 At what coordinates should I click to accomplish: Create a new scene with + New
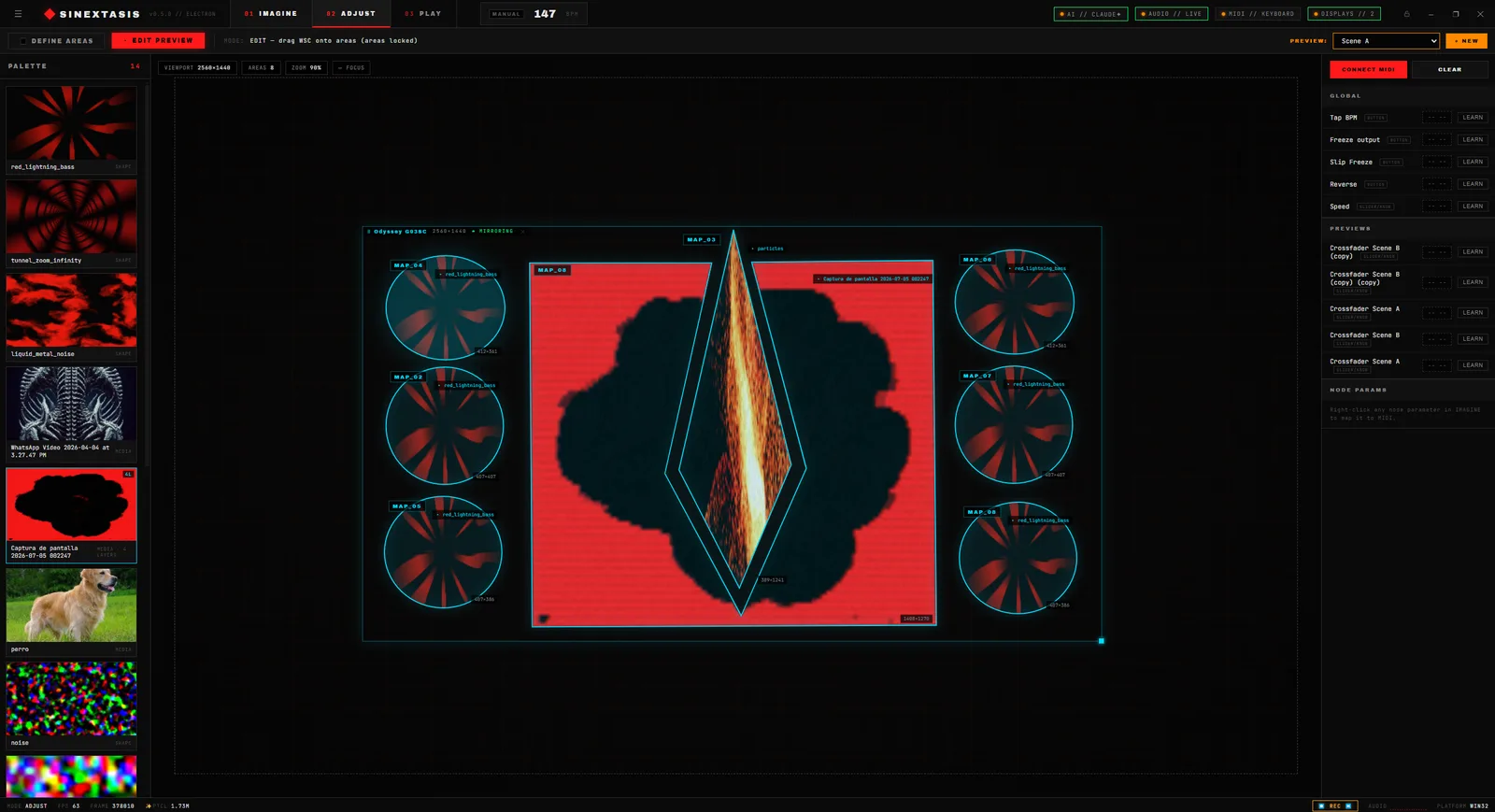point(1466,41)
